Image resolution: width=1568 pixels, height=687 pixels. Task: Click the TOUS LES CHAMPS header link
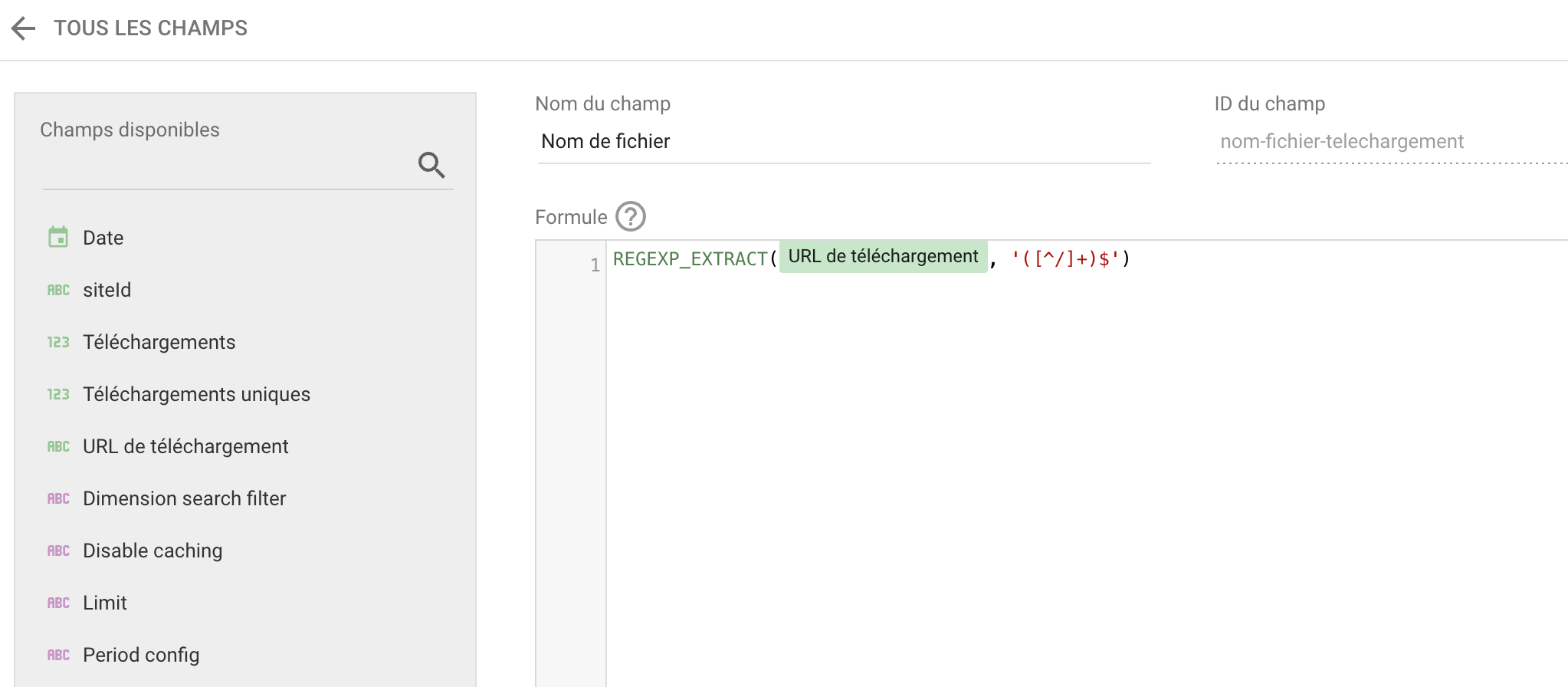150,28
